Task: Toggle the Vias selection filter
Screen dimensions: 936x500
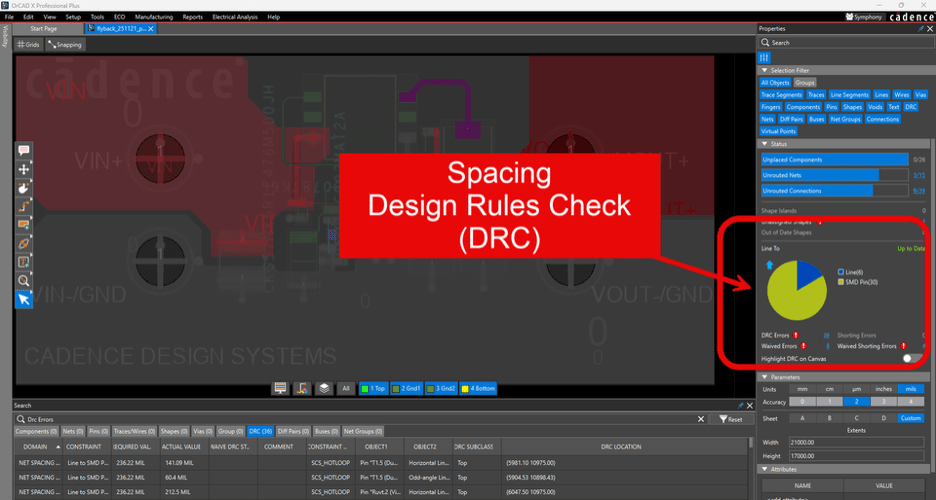Action: click(920, 95)
